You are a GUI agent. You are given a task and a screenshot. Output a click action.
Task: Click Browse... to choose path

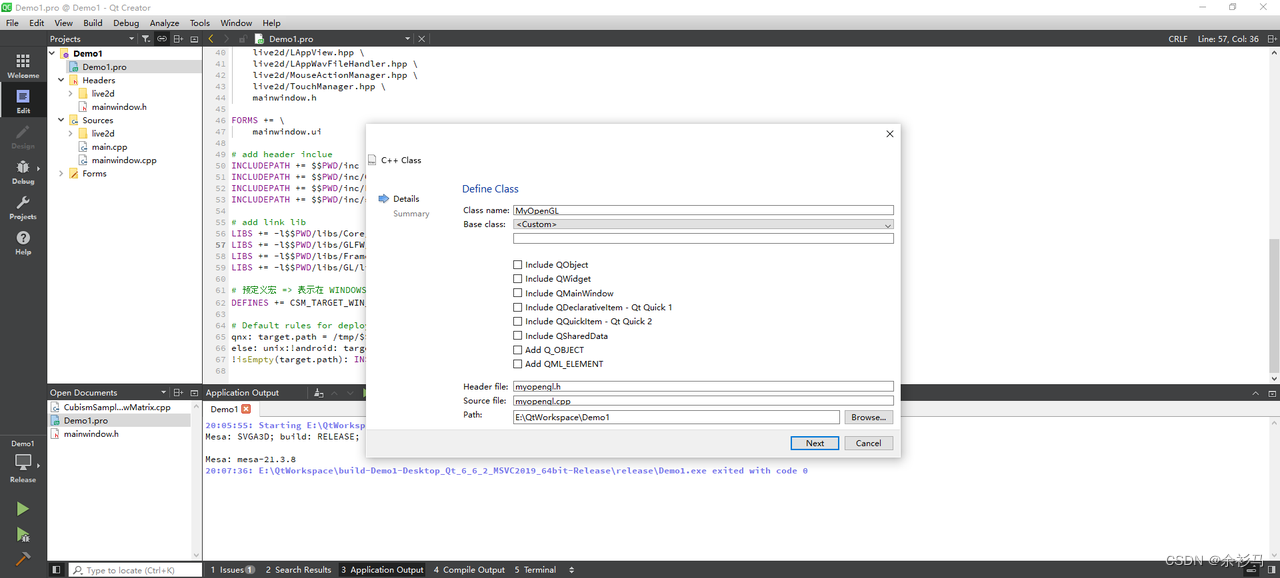[868, 417]
